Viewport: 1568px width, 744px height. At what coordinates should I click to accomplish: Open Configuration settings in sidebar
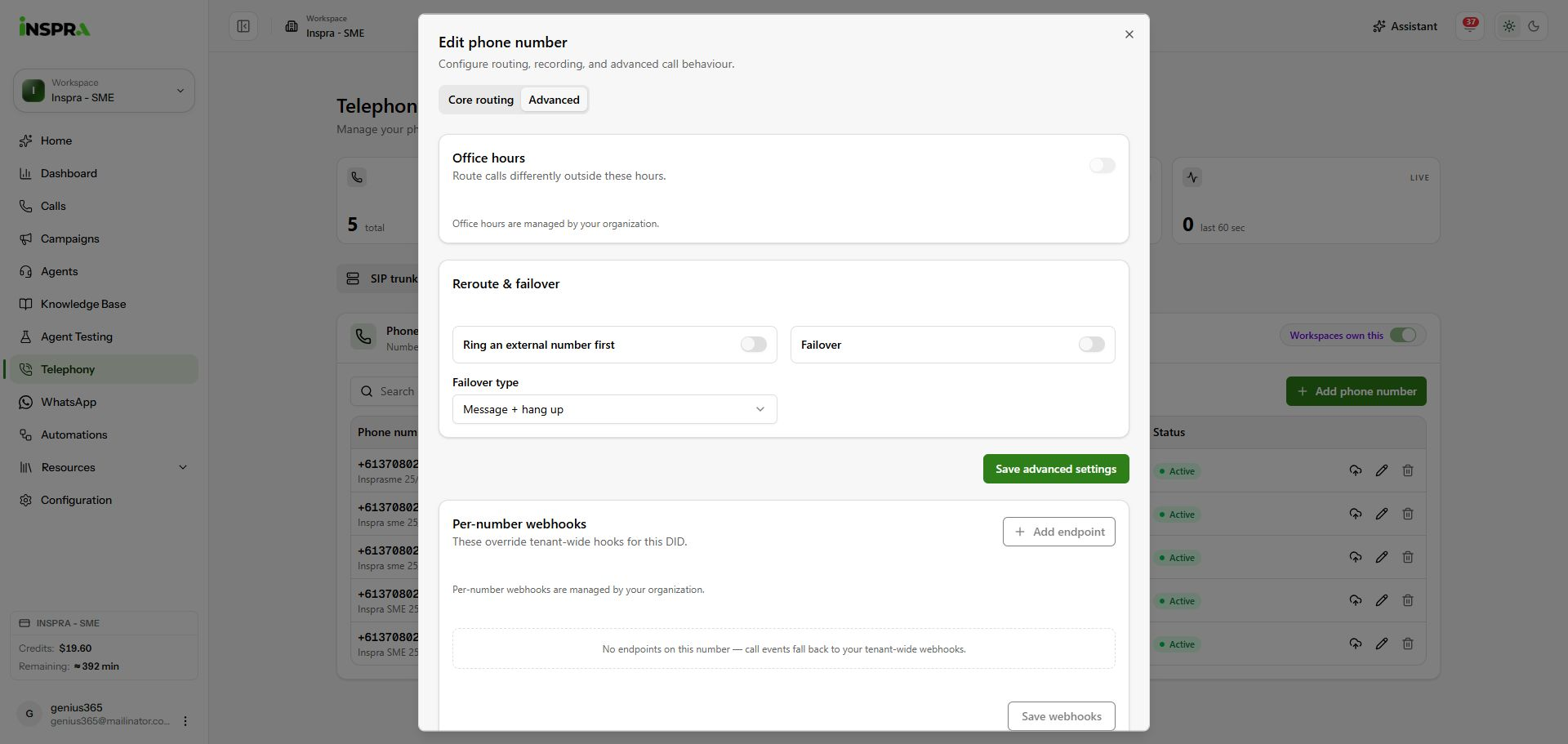click(x=104, y=500)
